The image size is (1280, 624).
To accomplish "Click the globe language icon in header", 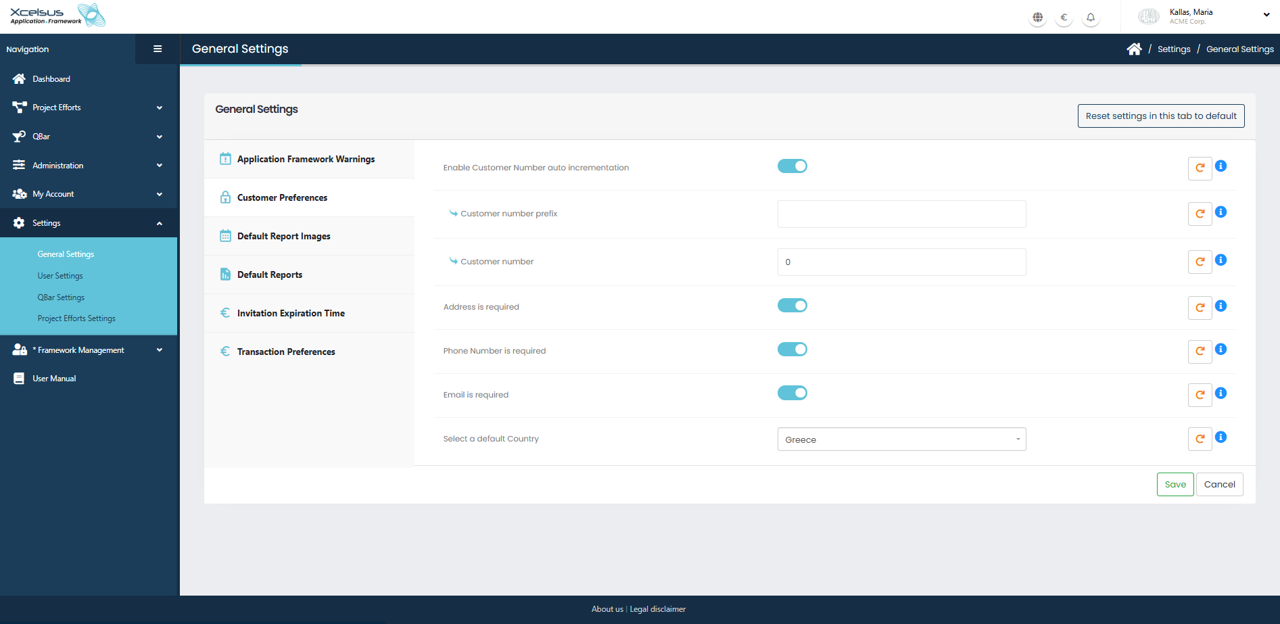I will click(x=1038, y=17).
